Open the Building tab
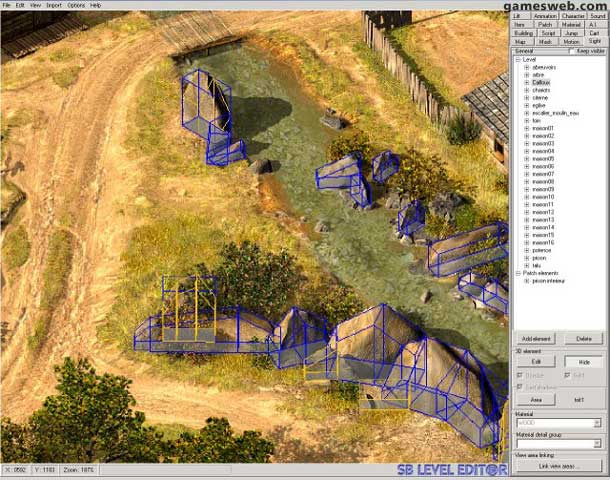Viewport: 610px width, 480px height. coord(523,33)
